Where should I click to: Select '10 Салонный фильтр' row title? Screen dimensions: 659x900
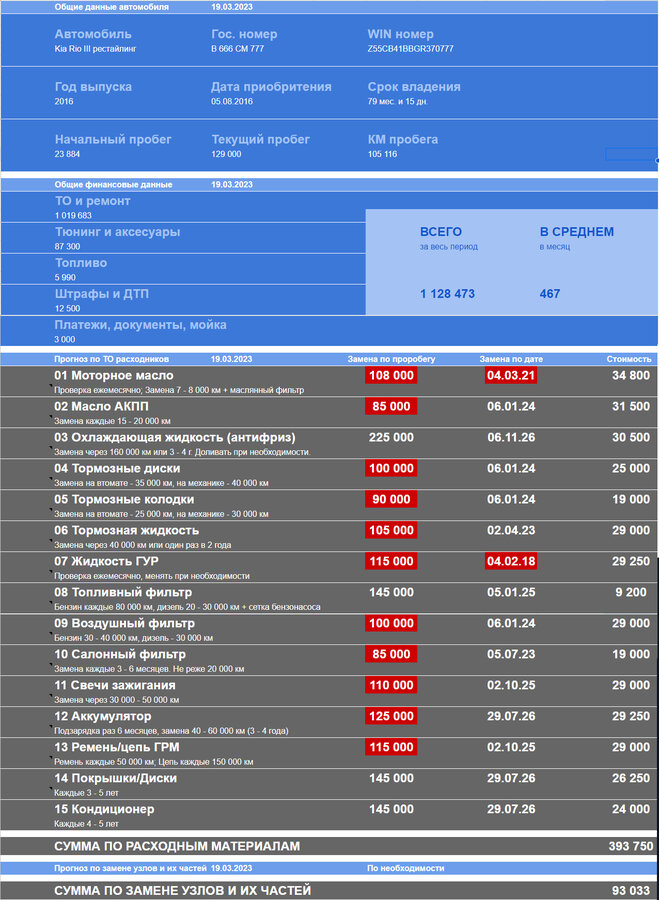[x=120, y=654]
